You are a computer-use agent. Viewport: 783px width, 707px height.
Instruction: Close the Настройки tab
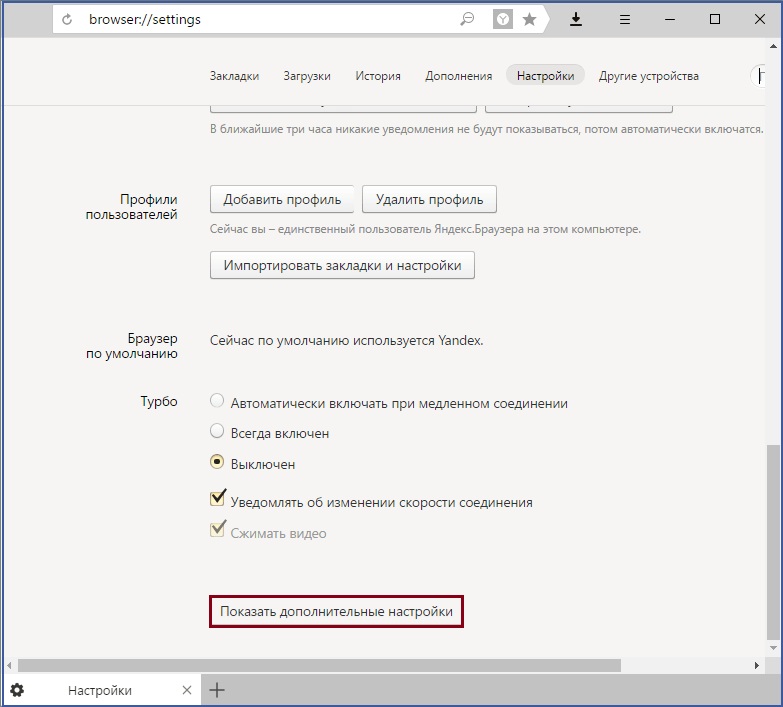187,690
